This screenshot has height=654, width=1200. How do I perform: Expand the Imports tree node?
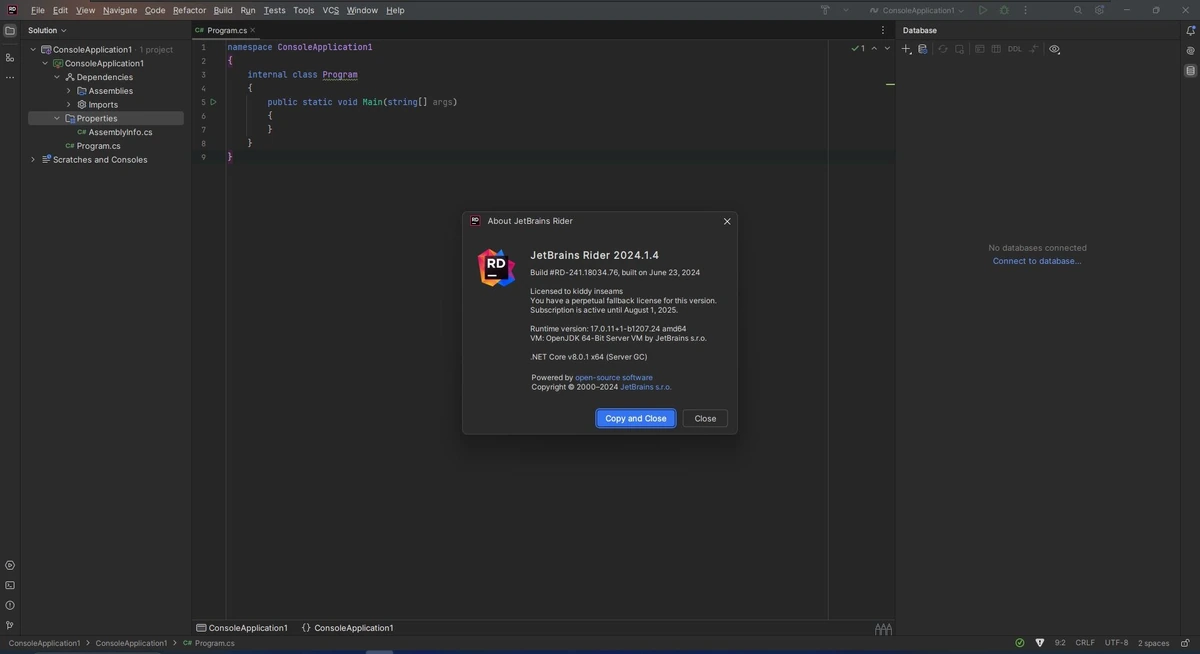click(x=69, y=105)
